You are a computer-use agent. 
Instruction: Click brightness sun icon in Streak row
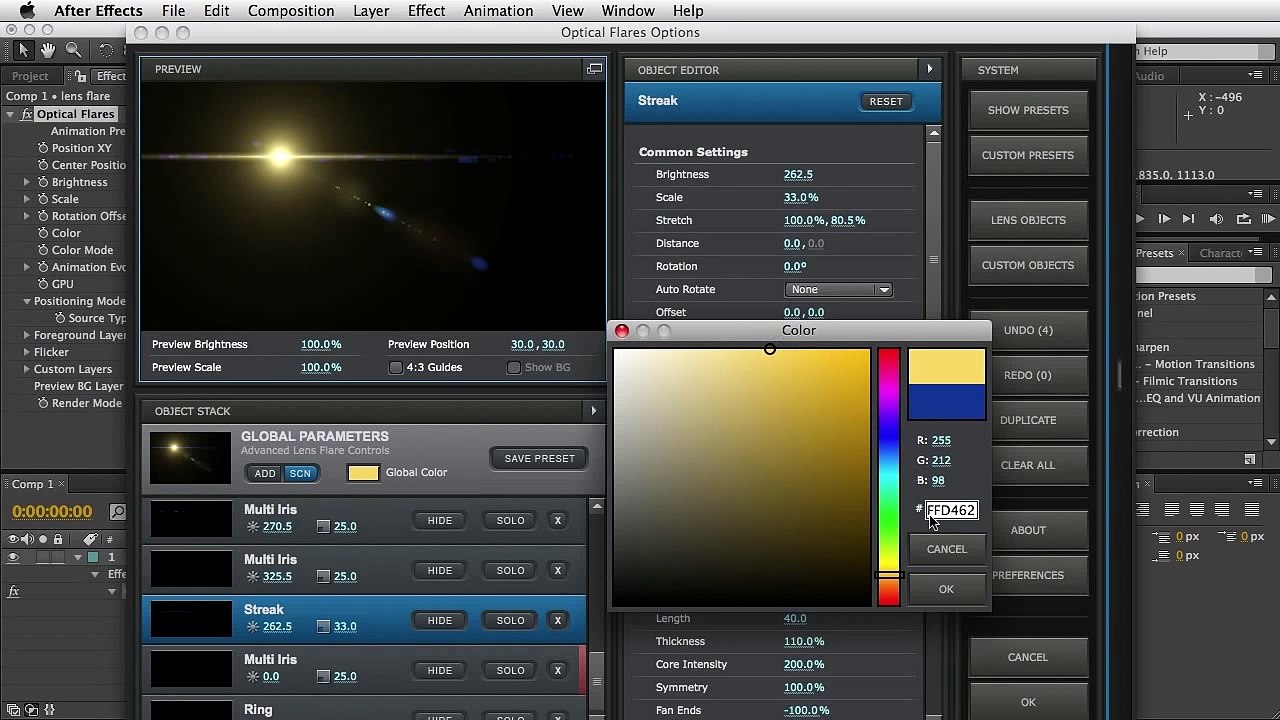click(253, 627)
